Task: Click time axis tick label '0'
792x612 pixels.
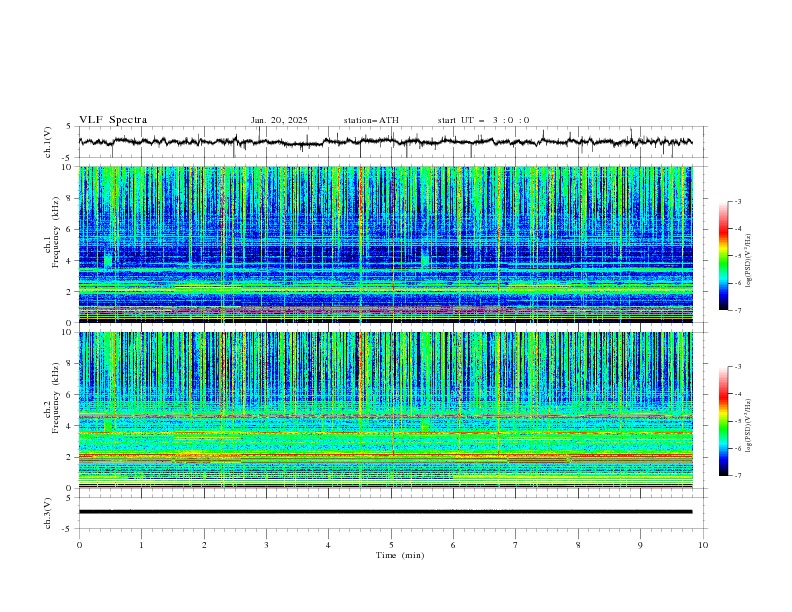Action: click(79, 545)
